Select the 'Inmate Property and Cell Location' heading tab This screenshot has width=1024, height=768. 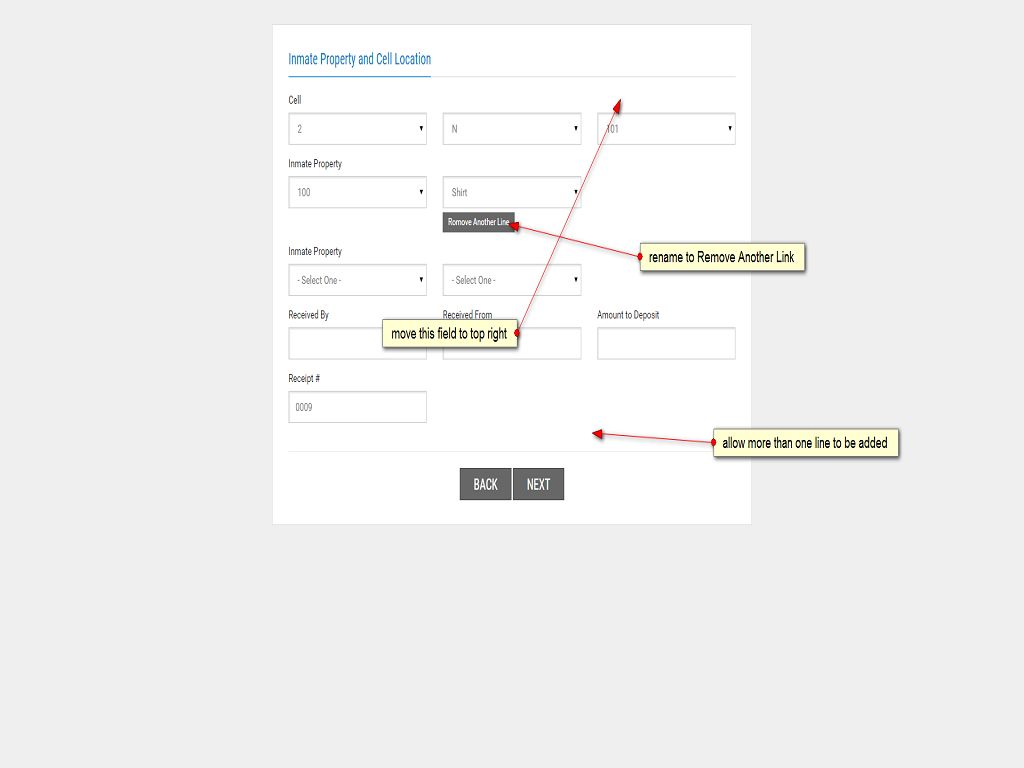(x=359, y=59)
